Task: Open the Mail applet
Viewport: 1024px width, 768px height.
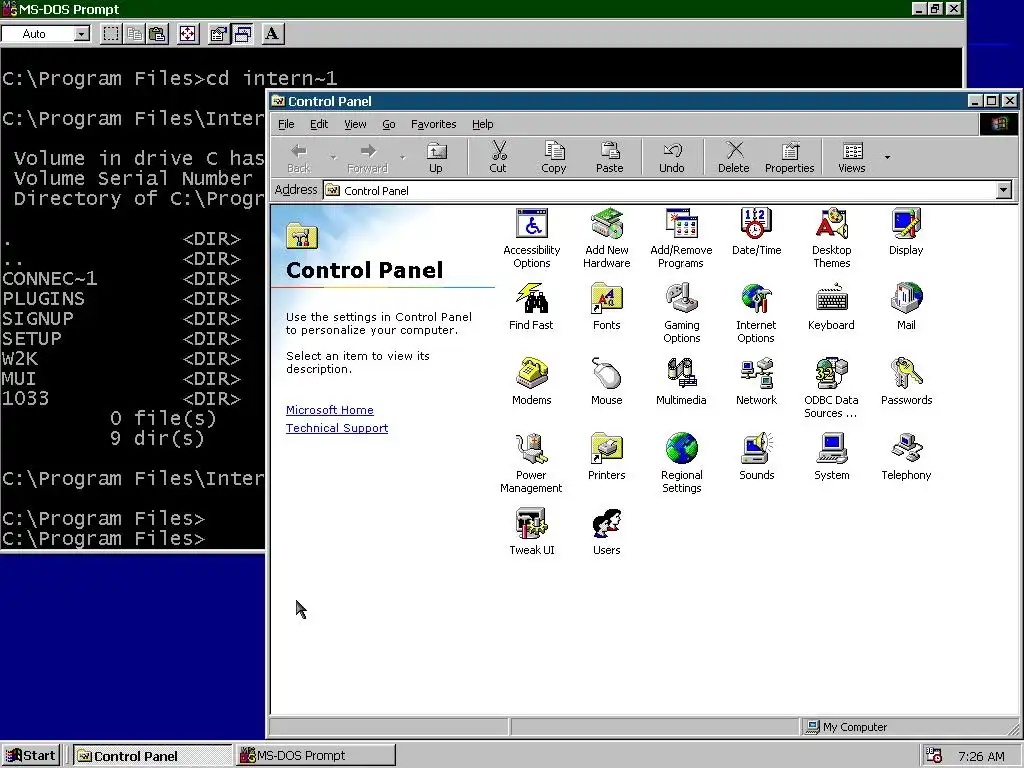Action: click(x=906, y=307)
